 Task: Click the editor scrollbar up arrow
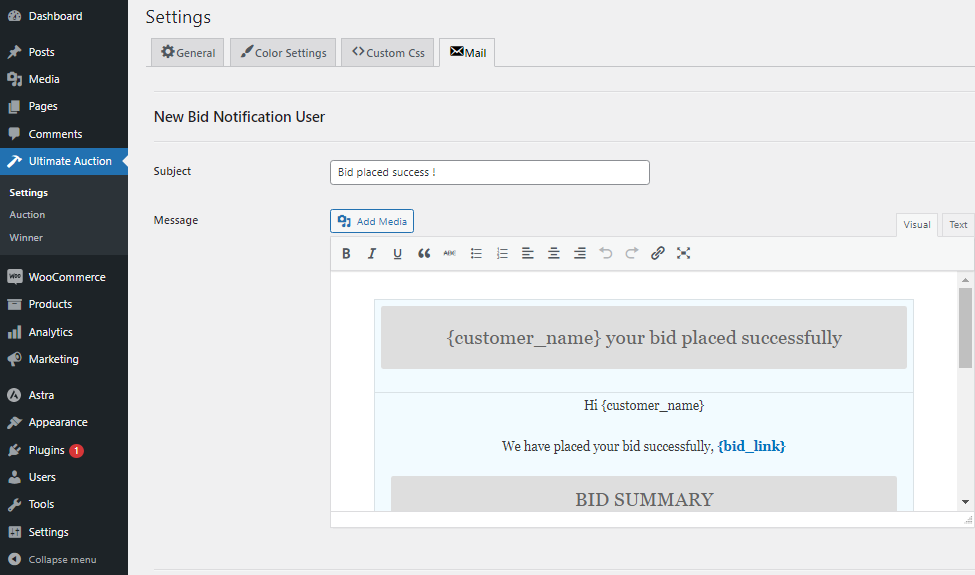point(965,280)
